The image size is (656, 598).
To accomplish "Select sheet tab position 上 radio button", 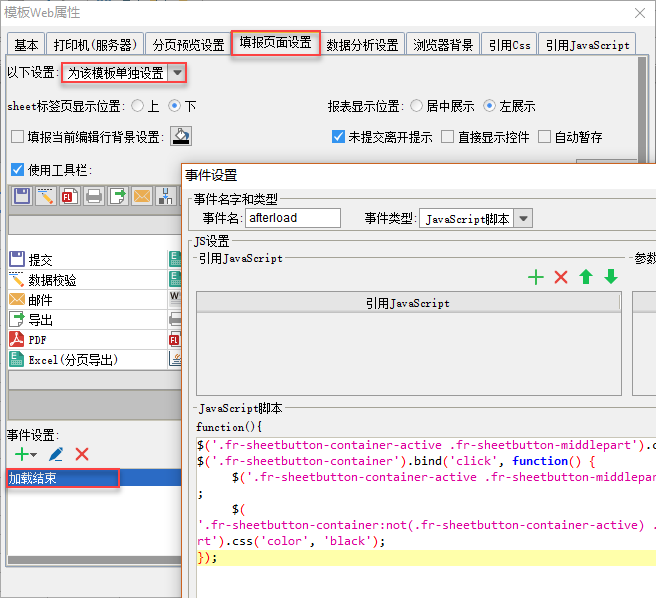I will 137,106.
